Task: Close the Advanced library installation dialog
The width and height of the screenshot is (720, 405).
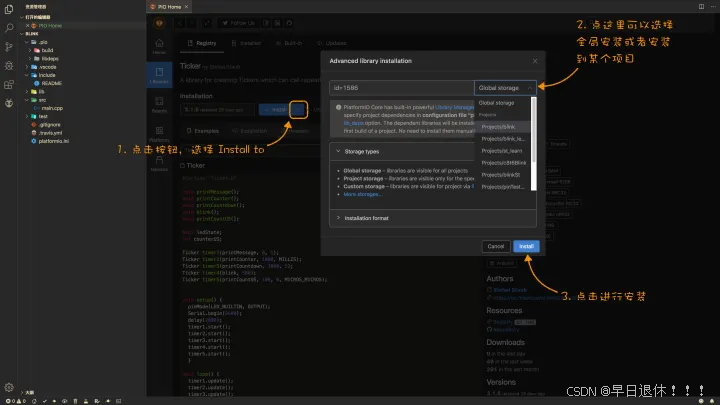Action: [x=535, y=61]
